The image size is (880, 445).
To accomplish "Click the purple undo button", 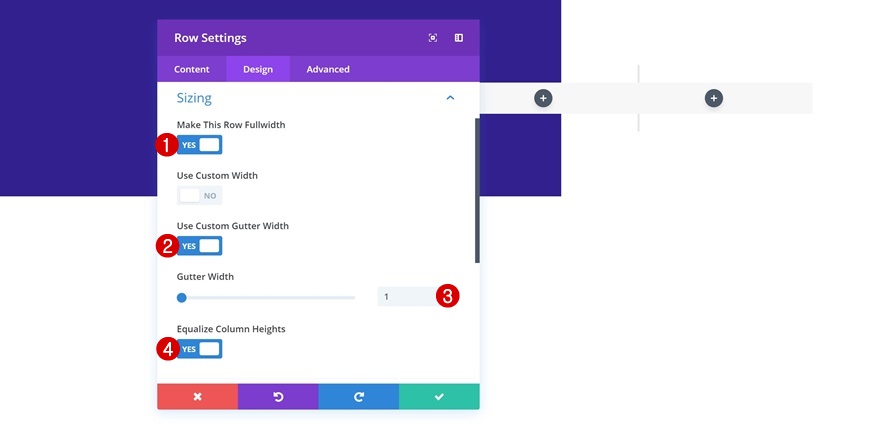I will tap(278, 397).
